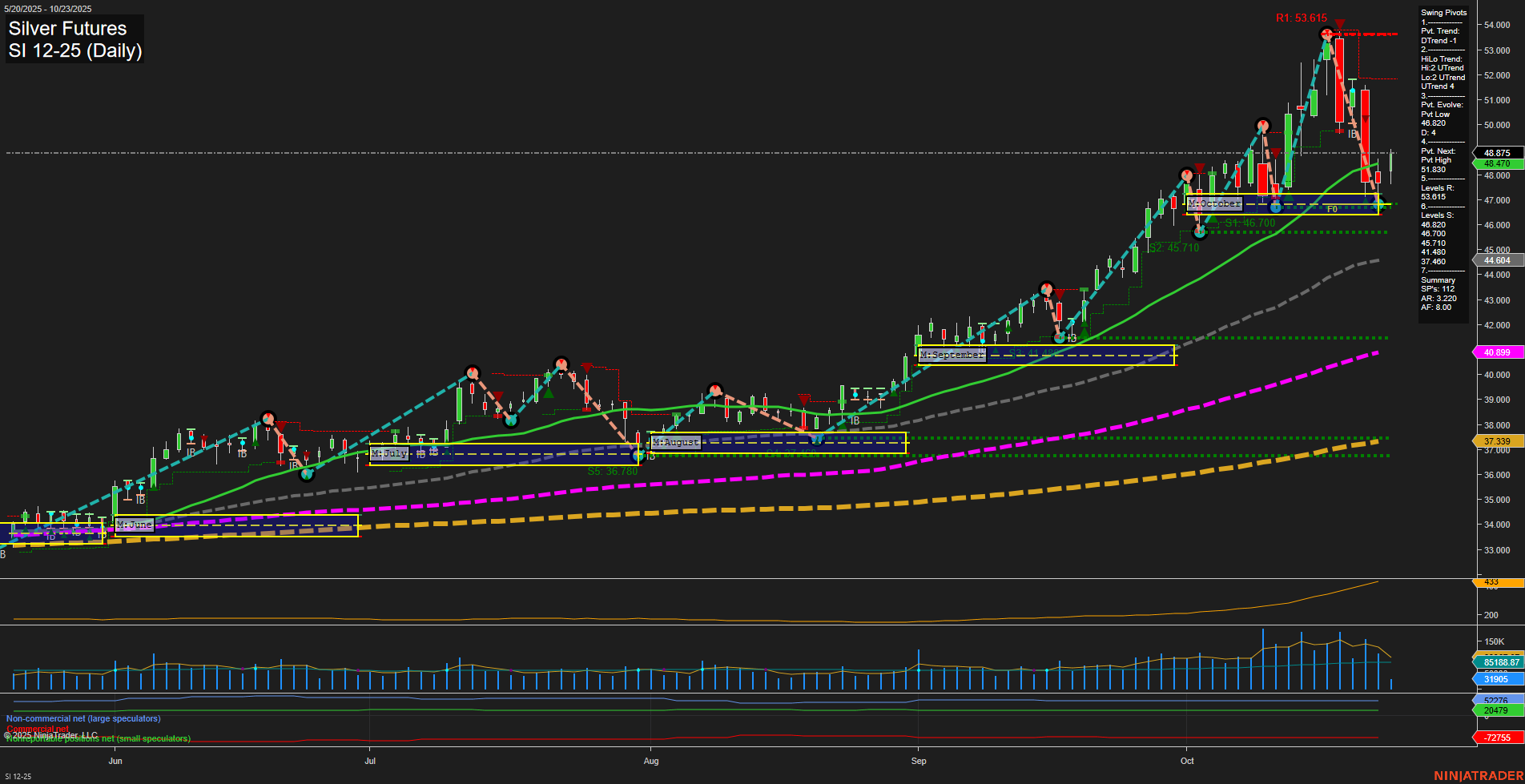Click the teal pivot dot inside the M:October box

[1275, 207]
